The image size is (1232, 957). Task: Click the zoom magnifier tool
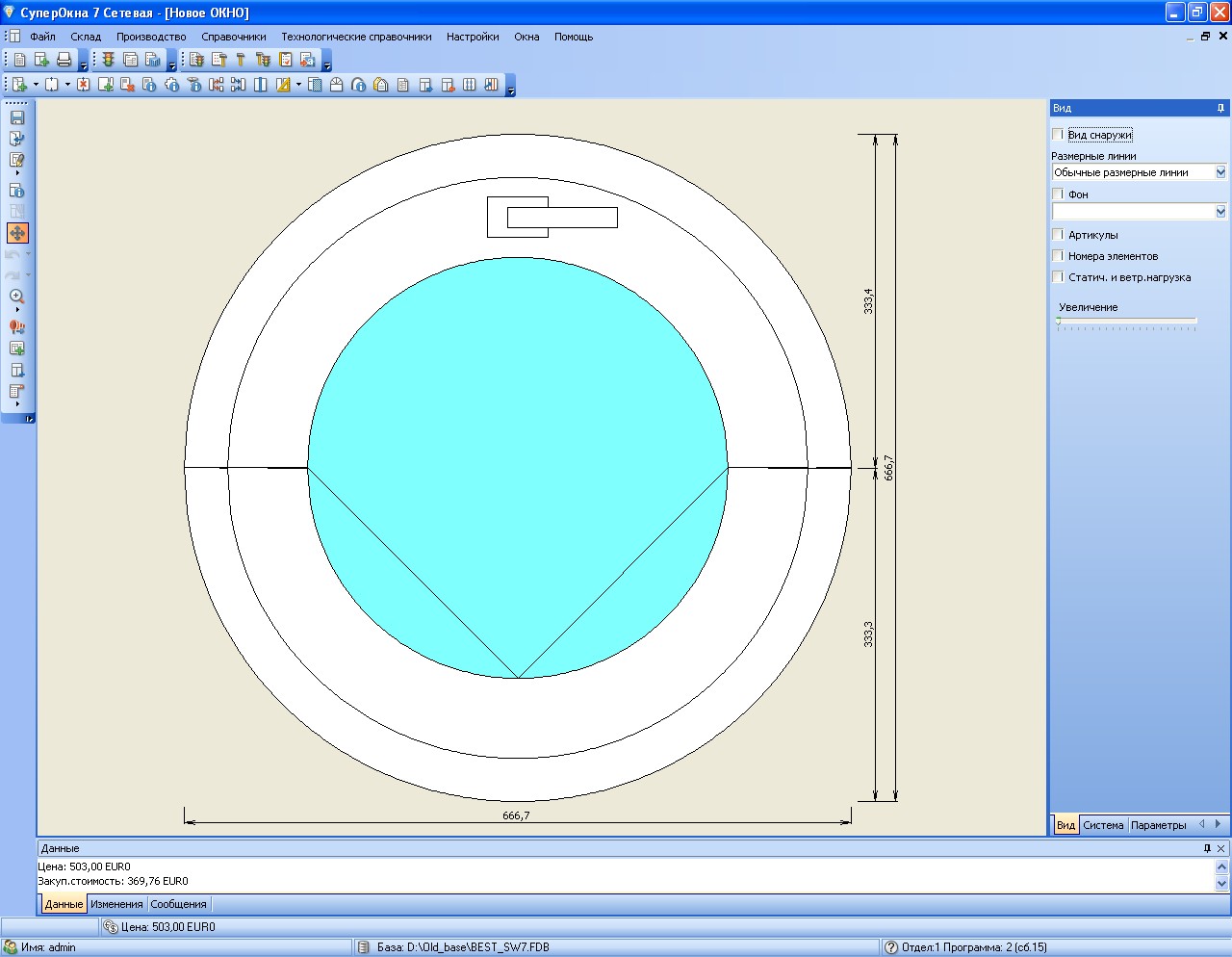(x=17, y=297)
